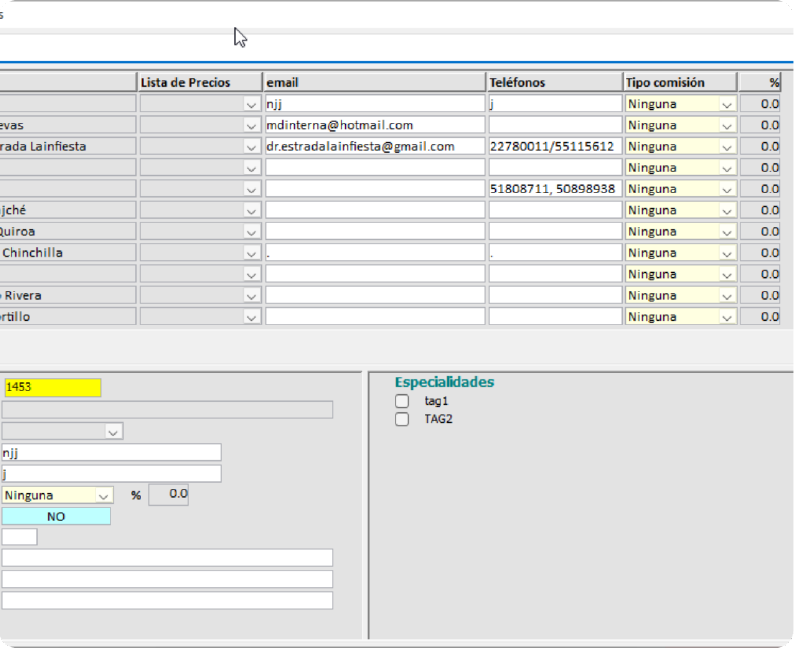Enable the TAG2 specialty checkbox

402,420
